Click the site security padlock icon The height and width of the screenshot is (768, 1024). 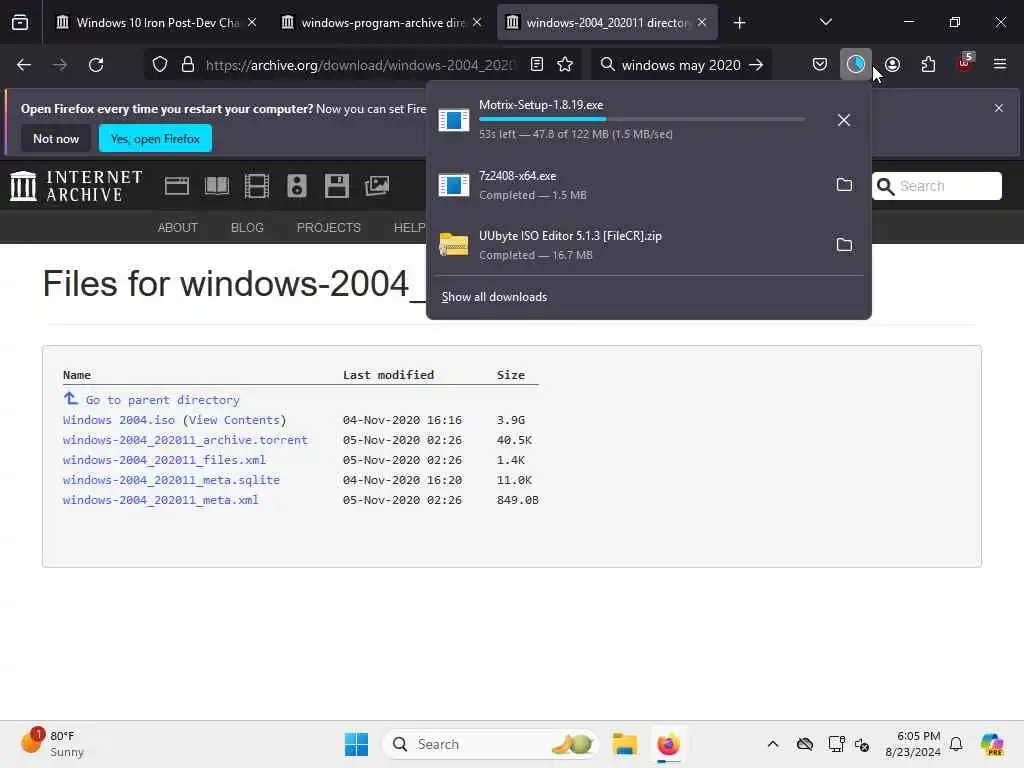pyautogui.click(x=188, y=65)
